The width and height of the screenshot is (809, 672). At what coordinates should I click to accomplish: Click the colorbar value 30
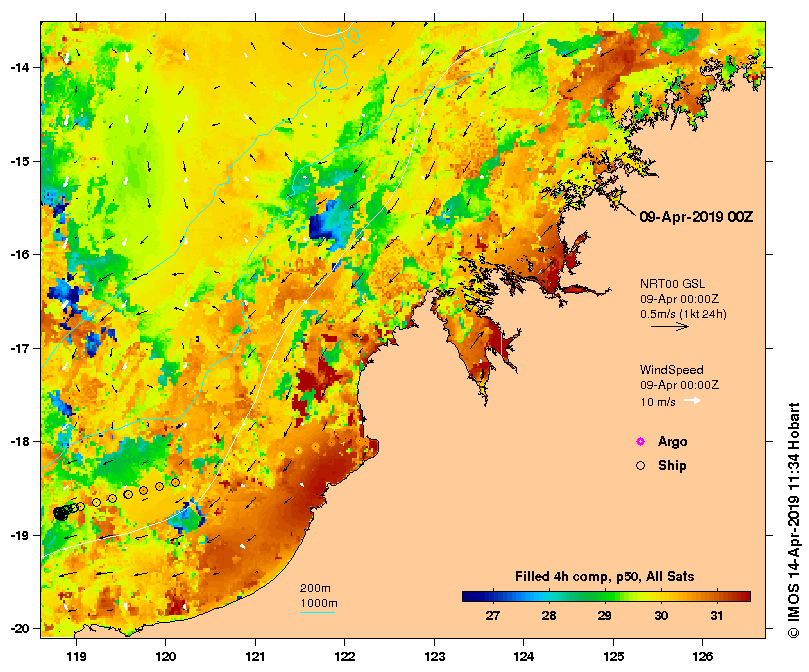pos(661,615)
